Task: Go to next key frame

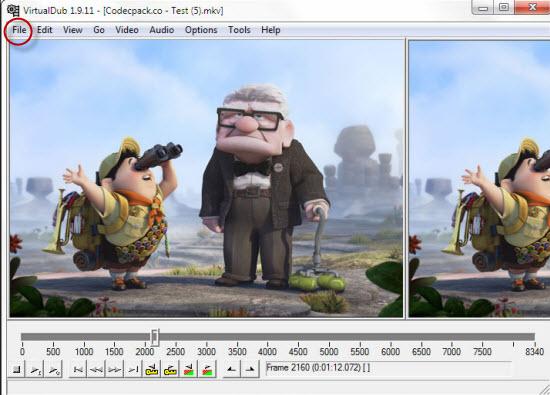Action: click(x=170, y=369)
